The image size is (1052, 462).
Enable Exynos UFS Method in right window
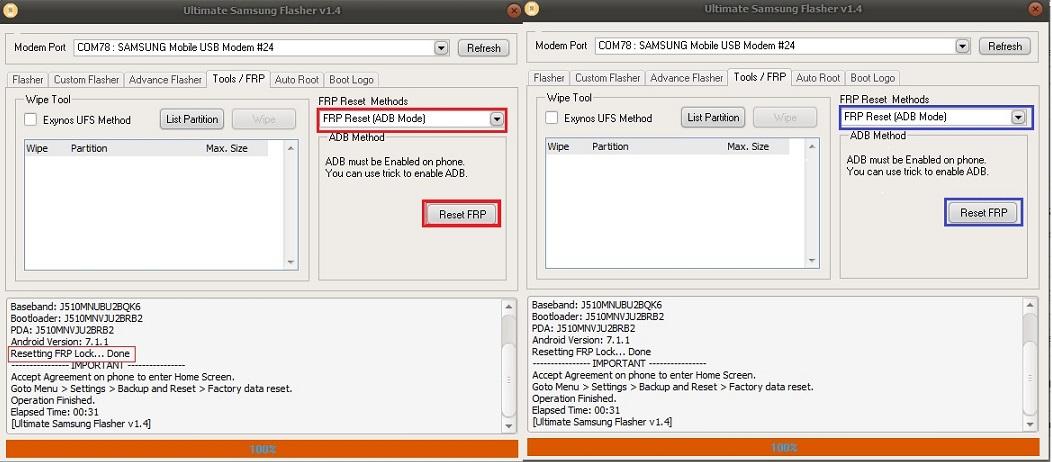tap(551, 118)
